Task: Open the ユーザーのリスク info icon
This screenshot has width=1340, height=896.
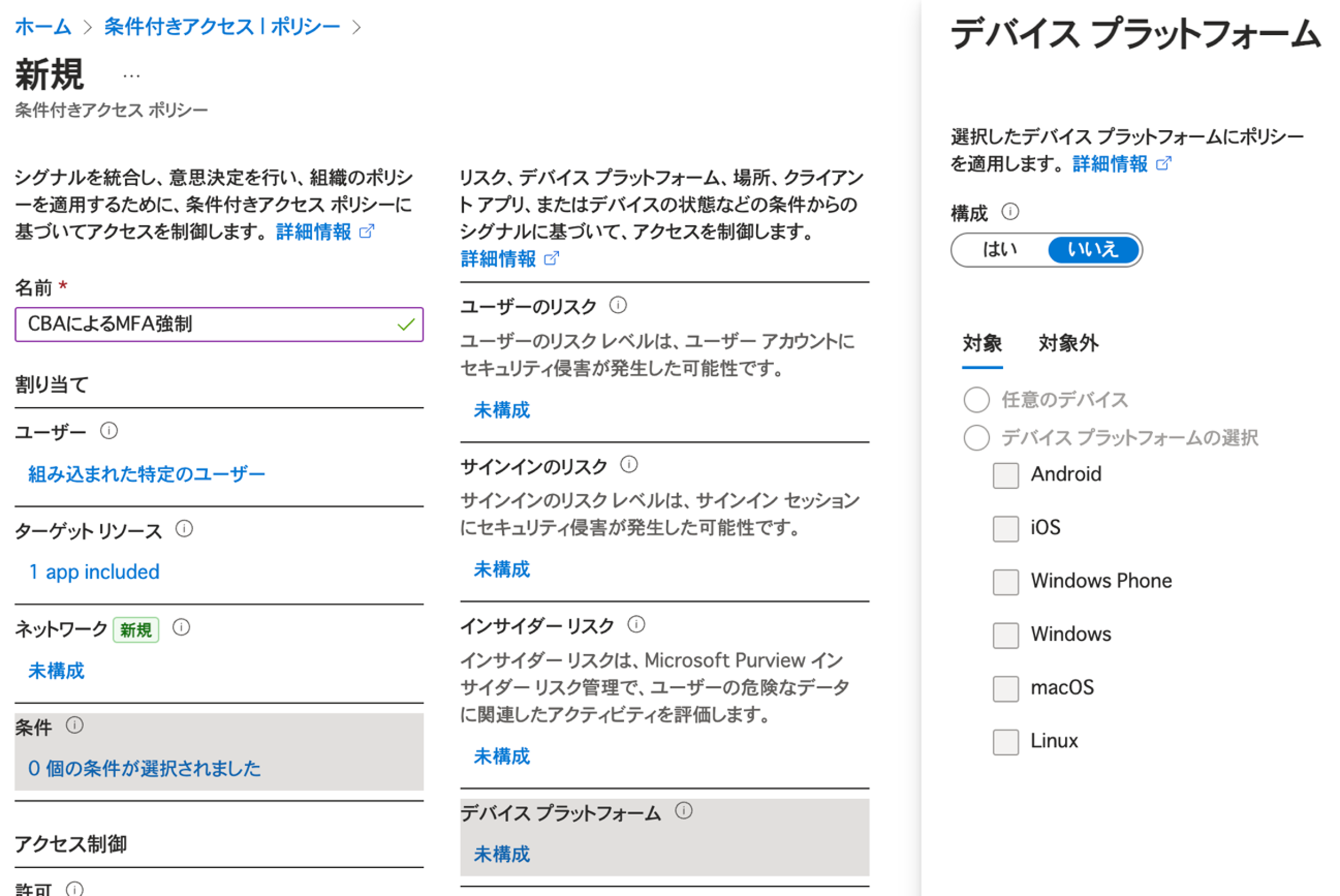Action: coord(618,306)
